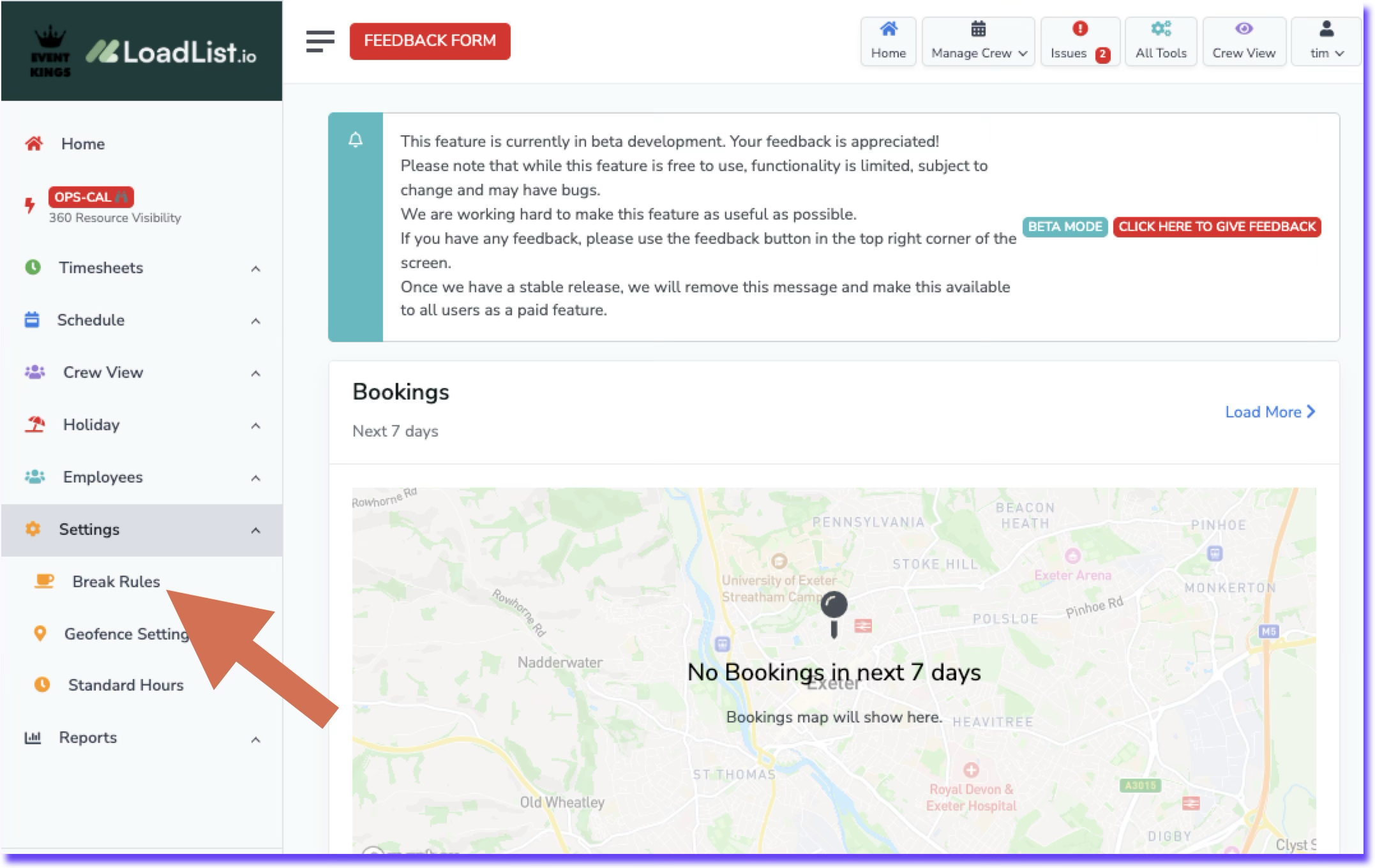Click the Load More link
This screenshot has width=1375, height=868.
click(x=1270, y=412)
